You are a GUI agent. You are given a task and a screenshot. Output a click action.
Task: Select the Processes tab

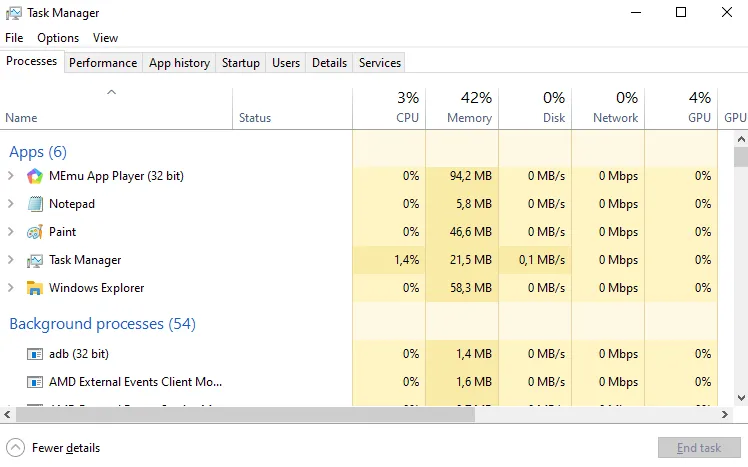point(31,61)
